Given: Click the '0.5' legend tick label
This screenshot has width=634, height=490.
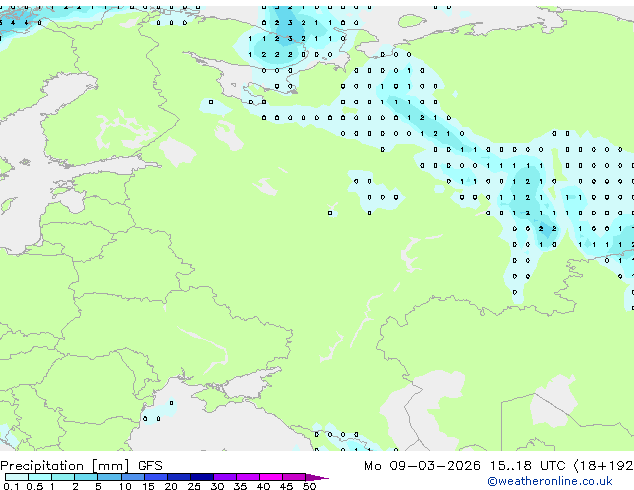Looking at the screenshot, I should [x=35, y=486].
